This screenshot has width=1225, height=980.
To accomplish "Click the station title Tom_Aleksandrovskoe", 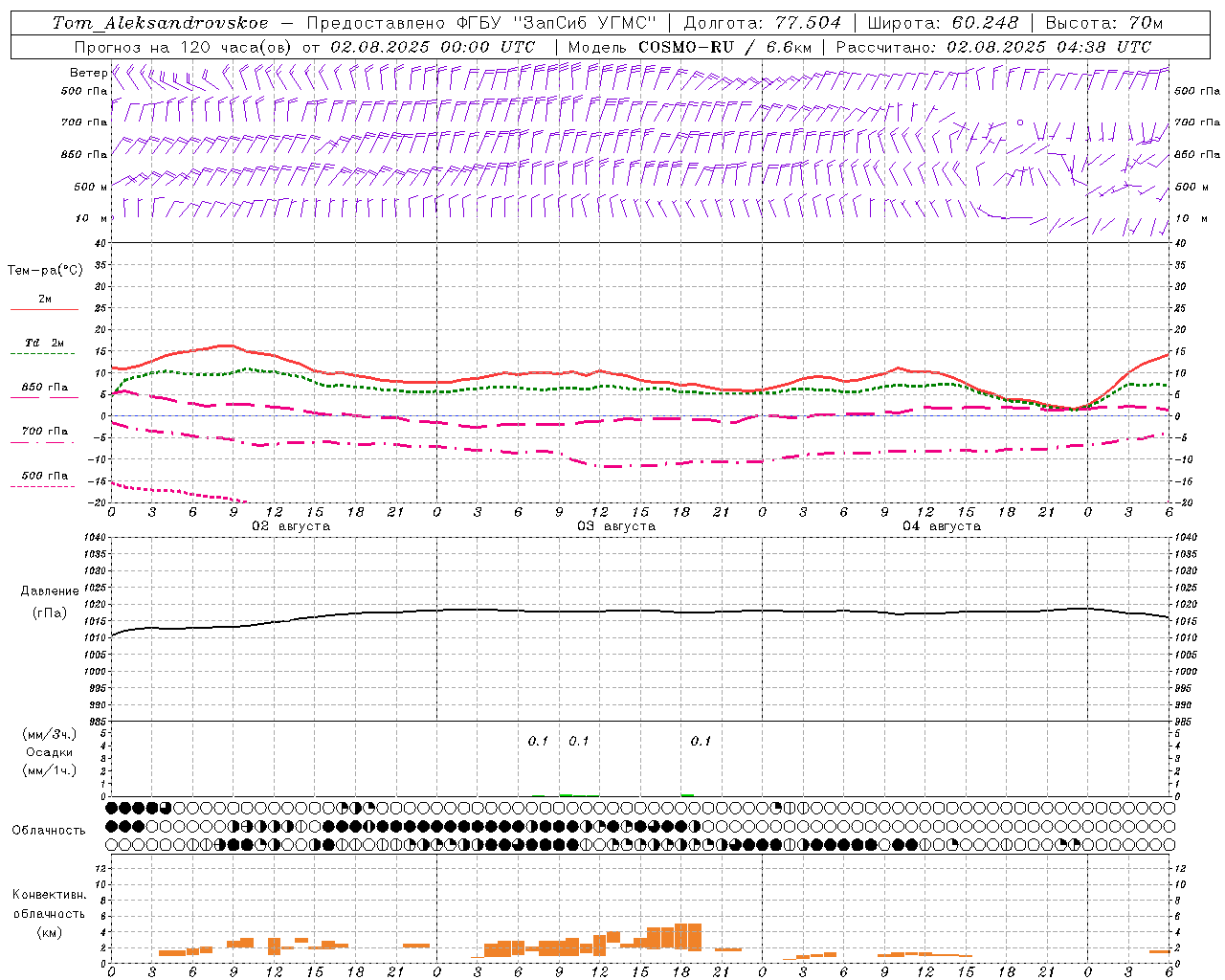I will [161, 23].
